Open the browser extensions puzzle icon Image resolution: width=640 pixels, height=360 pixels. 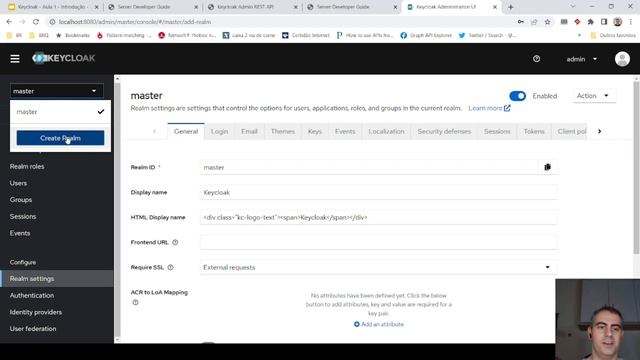[x=590, y=22]
